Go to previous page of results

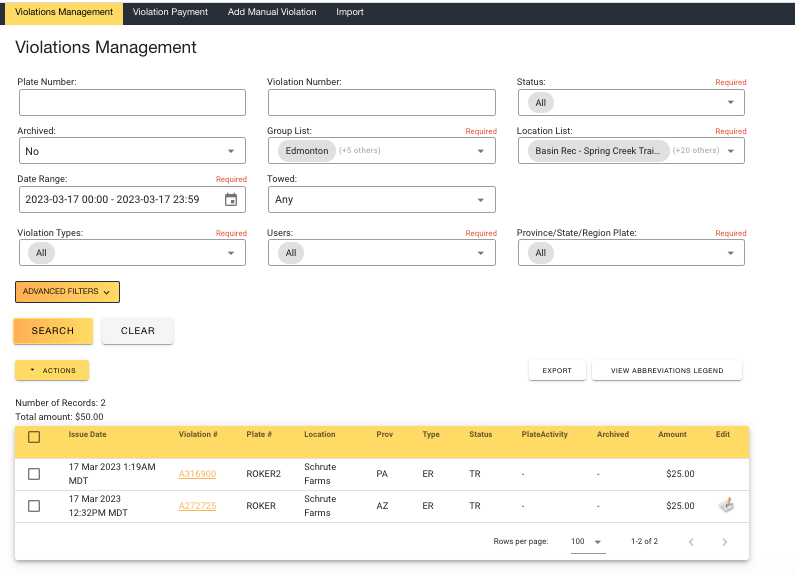690,542
